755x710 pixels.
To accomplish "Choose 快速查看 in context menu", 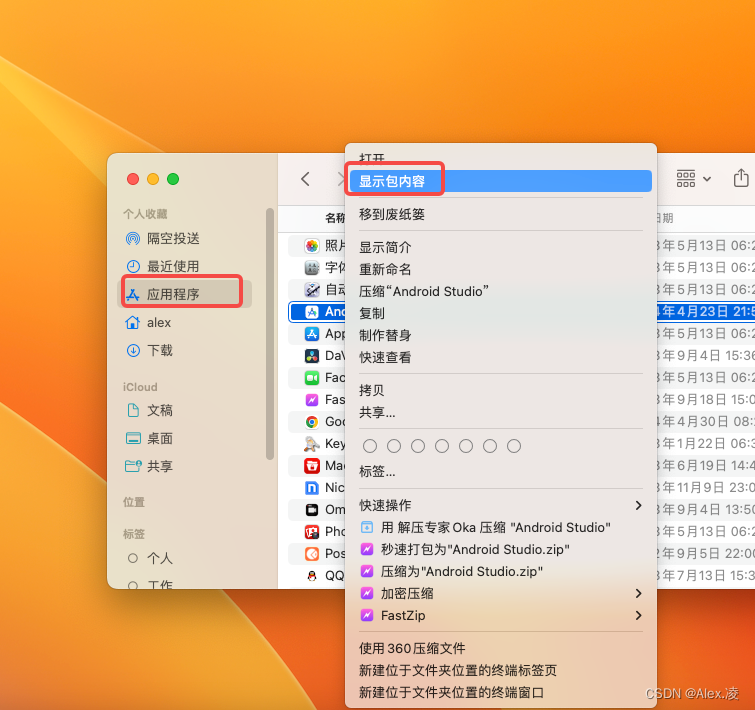I will point(501,358).
